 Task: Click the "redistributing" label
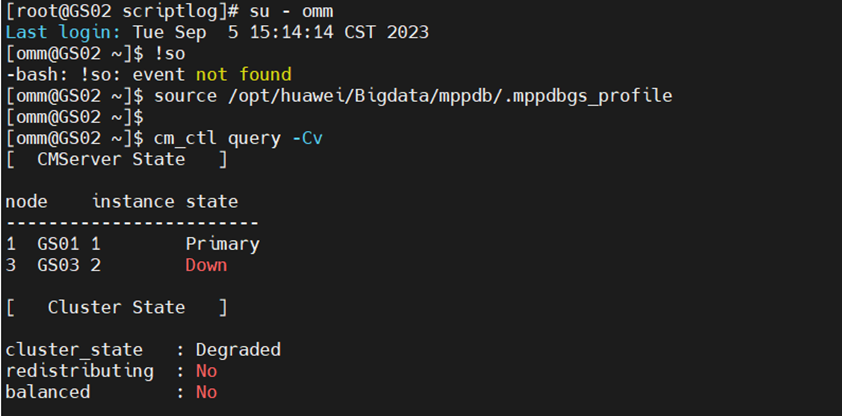tap(79, 371)
